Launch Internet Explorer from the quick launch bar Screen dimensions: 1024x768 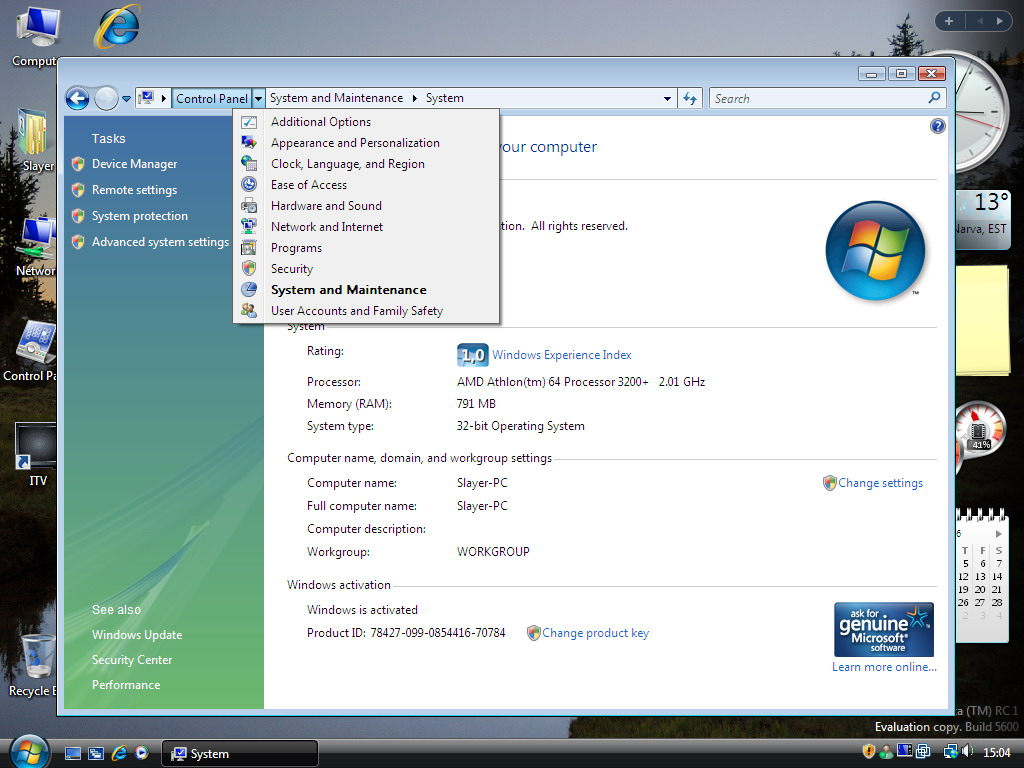(x=119, y=753)
